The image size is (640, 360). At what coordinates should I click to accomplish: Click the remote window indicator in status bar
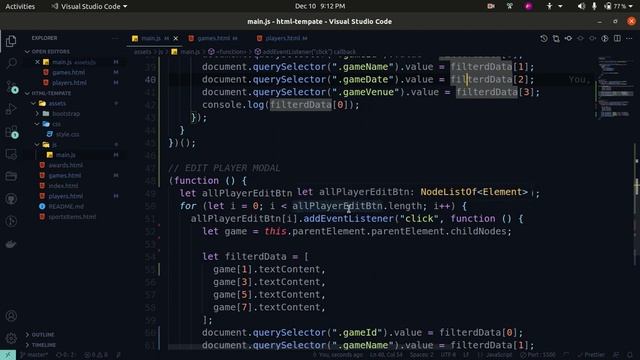[x=8, y=355]
